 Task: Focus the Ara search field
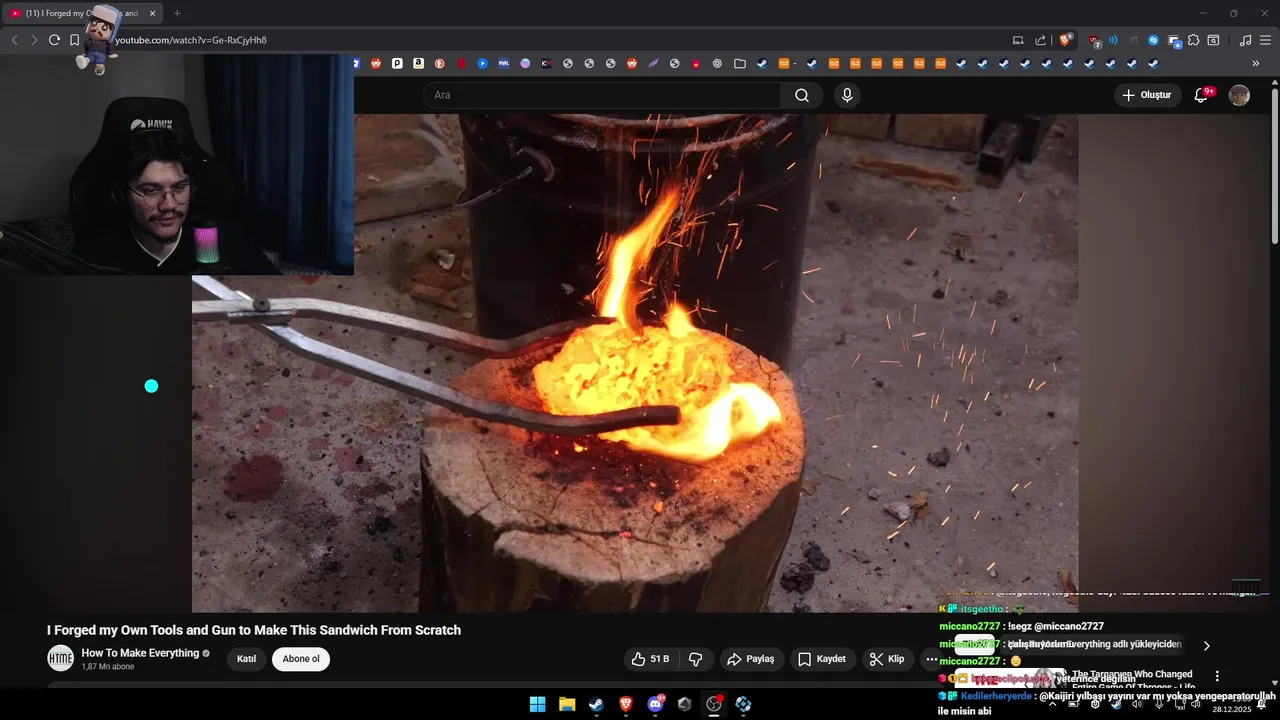(x=602, y=95)
